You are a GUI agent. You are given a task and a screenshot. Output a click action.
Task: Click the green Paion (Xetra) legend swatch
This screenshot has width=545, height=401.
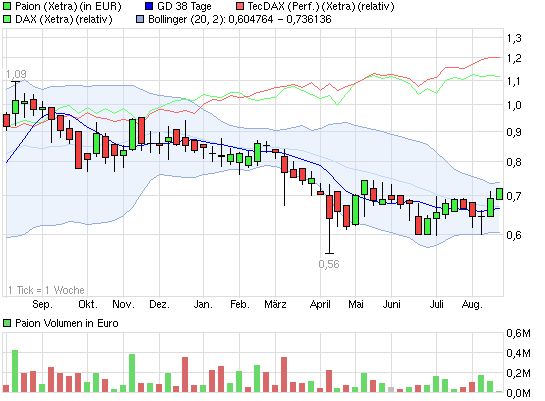7,6
